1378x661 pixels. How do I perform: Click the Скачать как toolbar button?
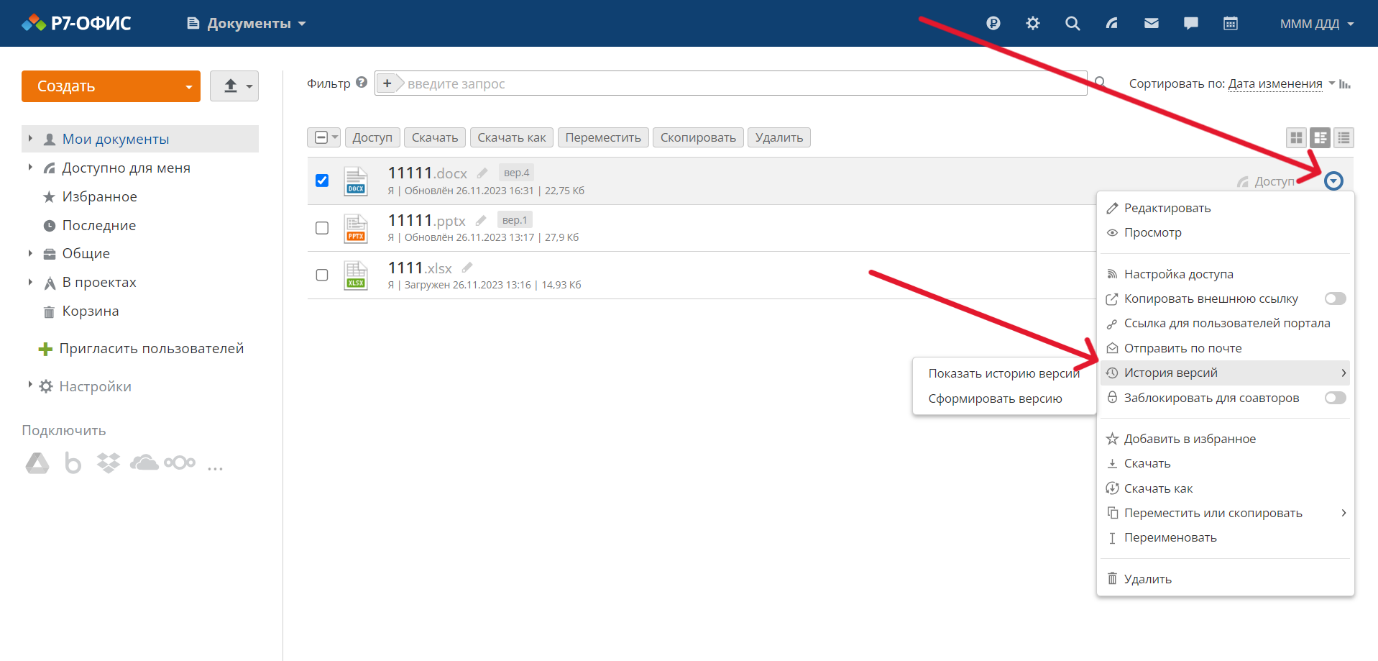(x=512, y=138)
